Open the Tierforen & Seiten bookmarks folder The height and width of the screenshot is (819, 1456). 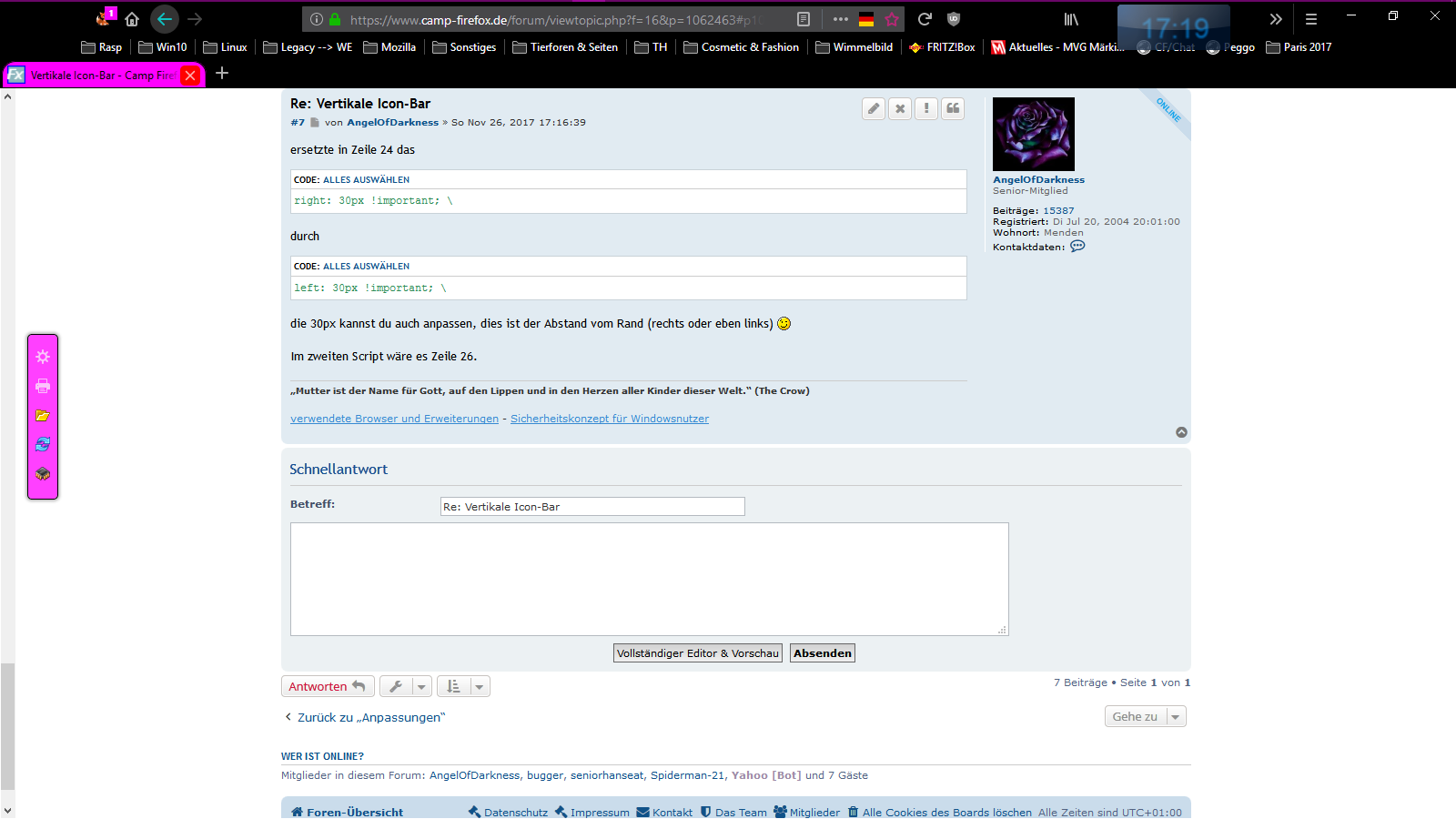click(565, 47)
